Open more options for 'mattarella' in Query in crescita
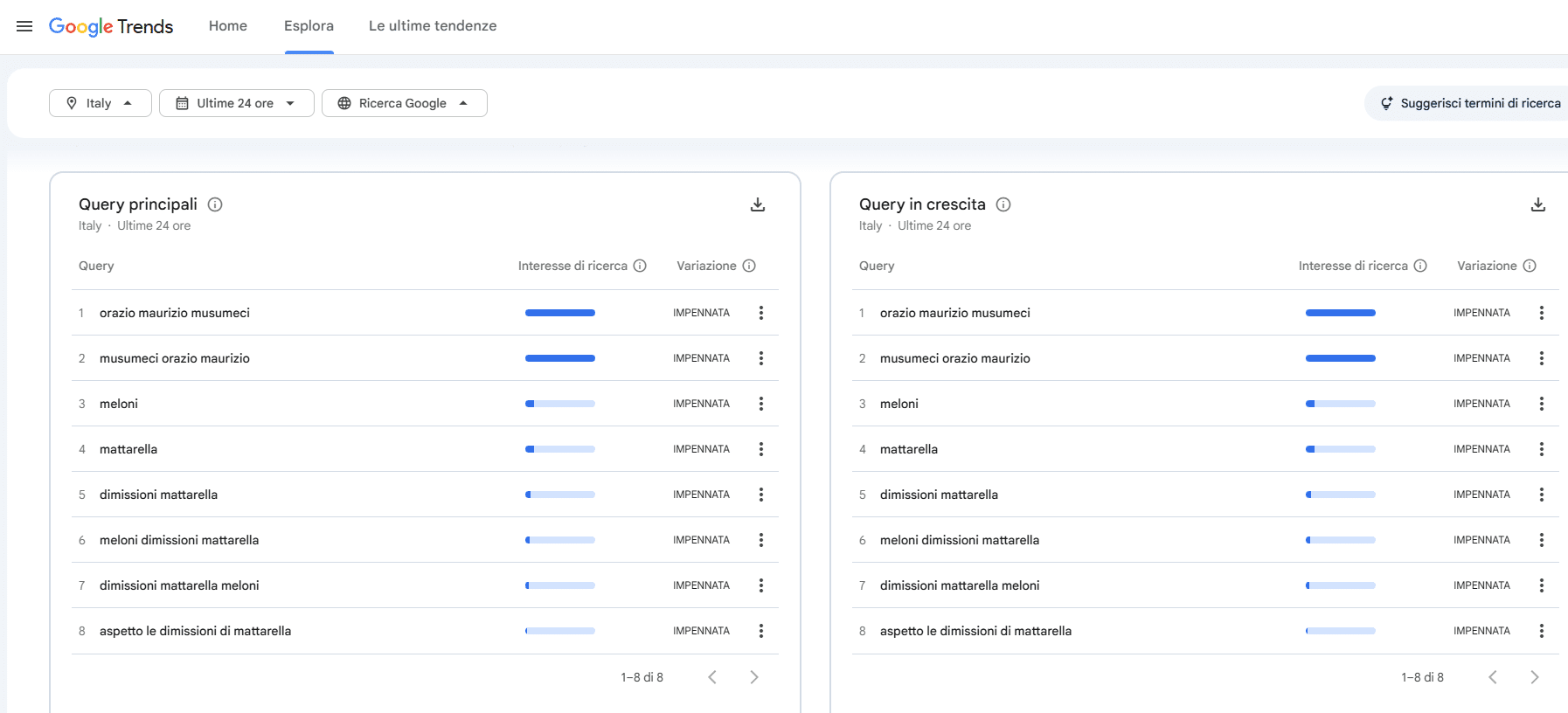 click(1542, 449)
